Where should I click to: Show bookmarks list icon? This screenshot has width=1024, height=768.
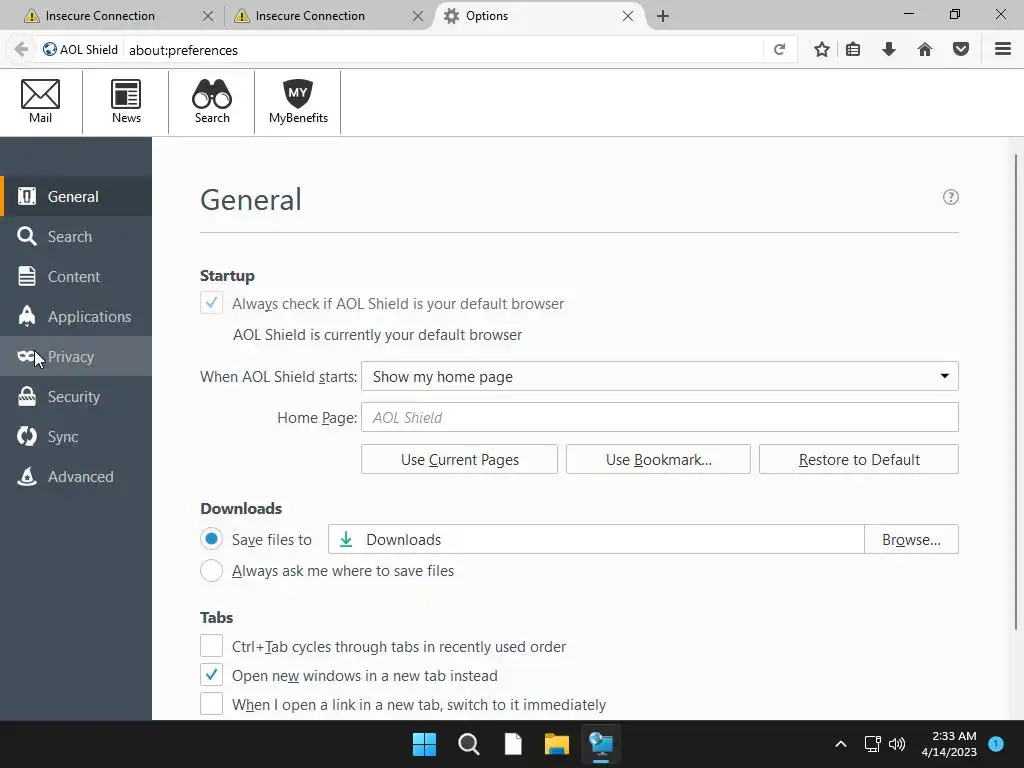tap(853, 50)
